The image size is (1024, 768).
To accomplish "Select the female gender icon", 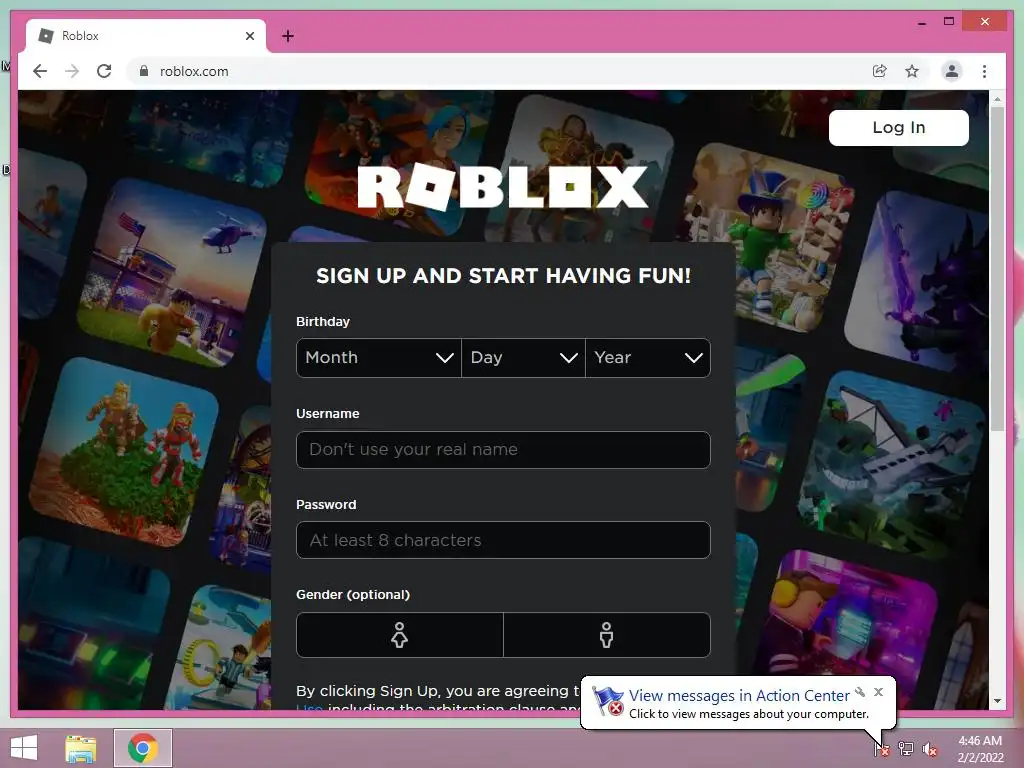I will 400,635.
